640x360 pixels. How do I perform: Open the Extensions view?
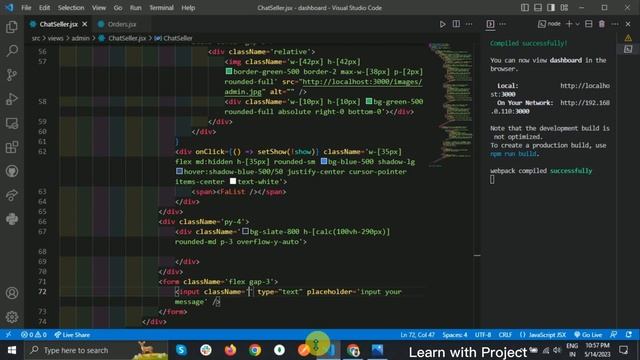coord(12,147)
